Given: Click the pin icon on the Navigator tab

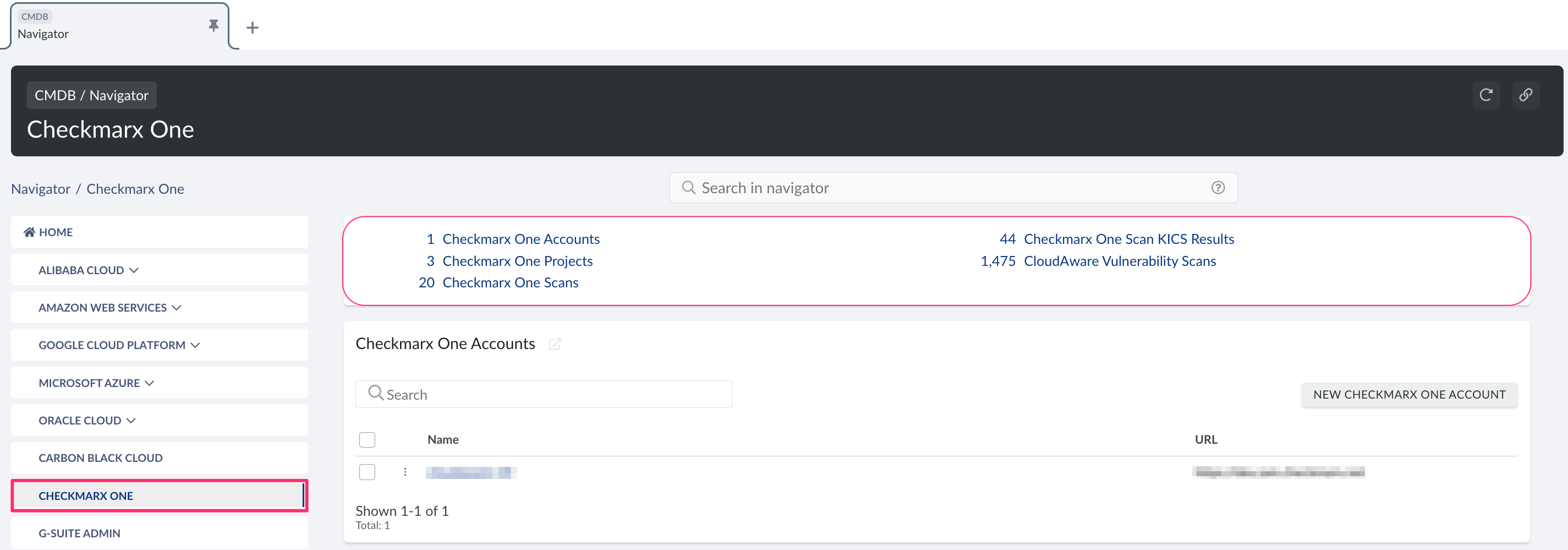Looking at the screenshot, I should click(x=213, y=25).
